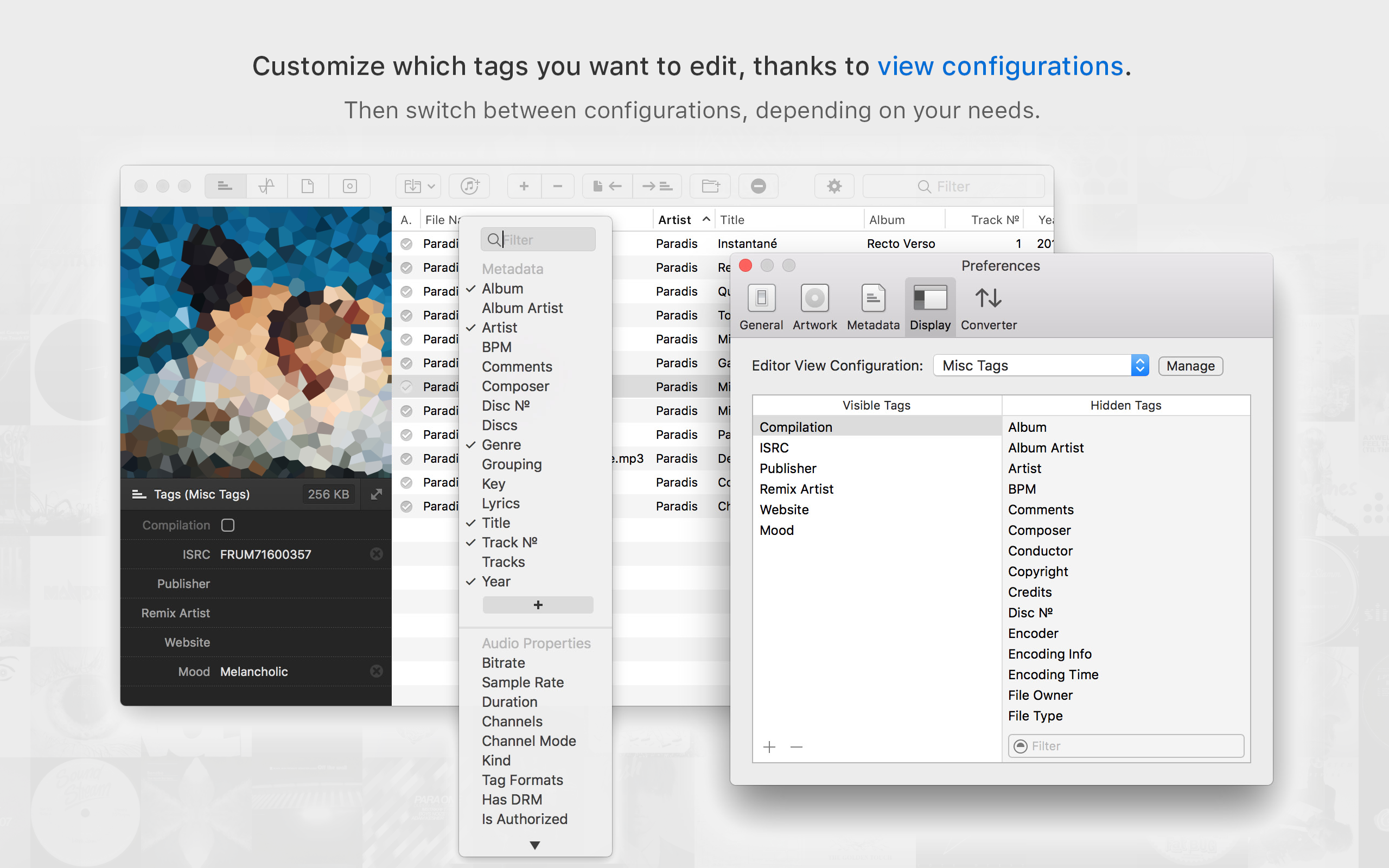Viewport: 1389px width, 868px height.
Task: Click the add-music-note icon in the toolbar
Action: pos(469,186)
